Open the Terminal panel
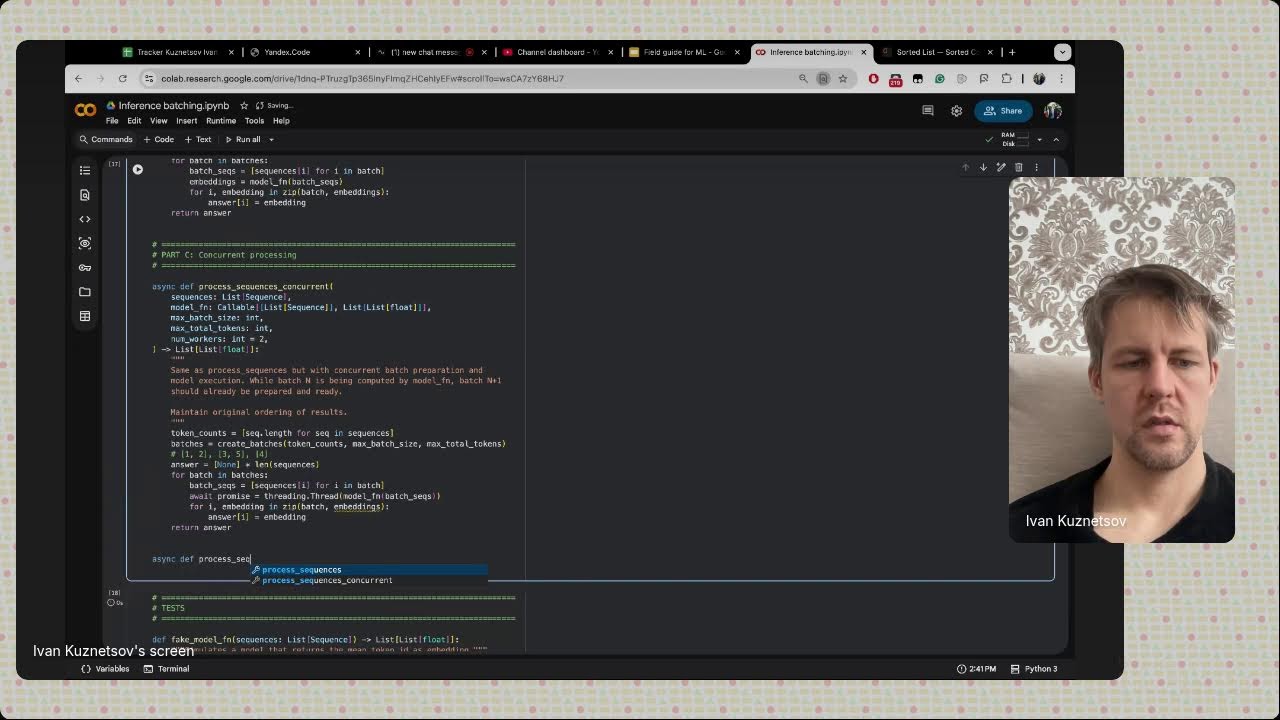 click(167, 669)
